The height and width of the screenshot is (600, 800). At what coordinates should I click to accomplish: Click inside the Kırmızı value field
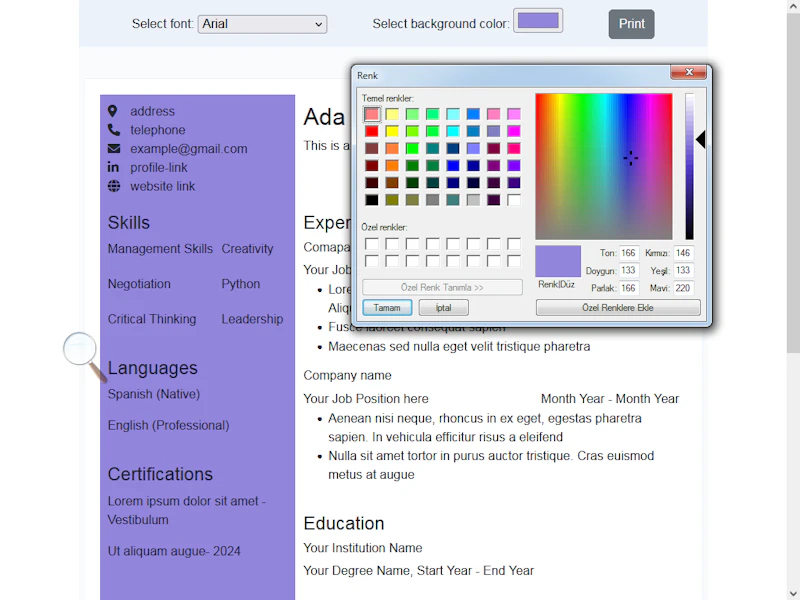[681, 253]
